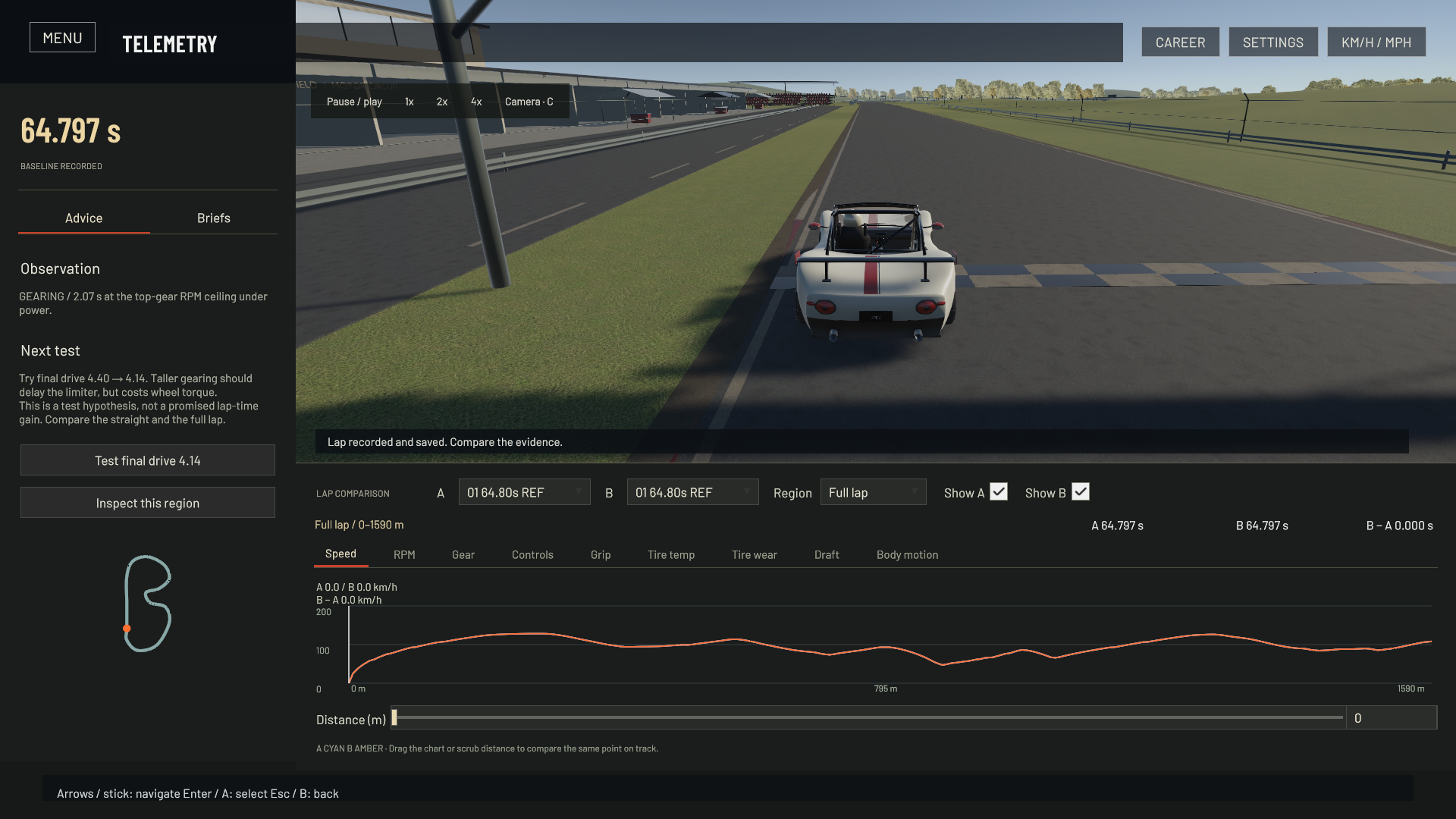Click the Distance (m) slider track
This screenshot has width=1456, height=819.
(868, 717)
